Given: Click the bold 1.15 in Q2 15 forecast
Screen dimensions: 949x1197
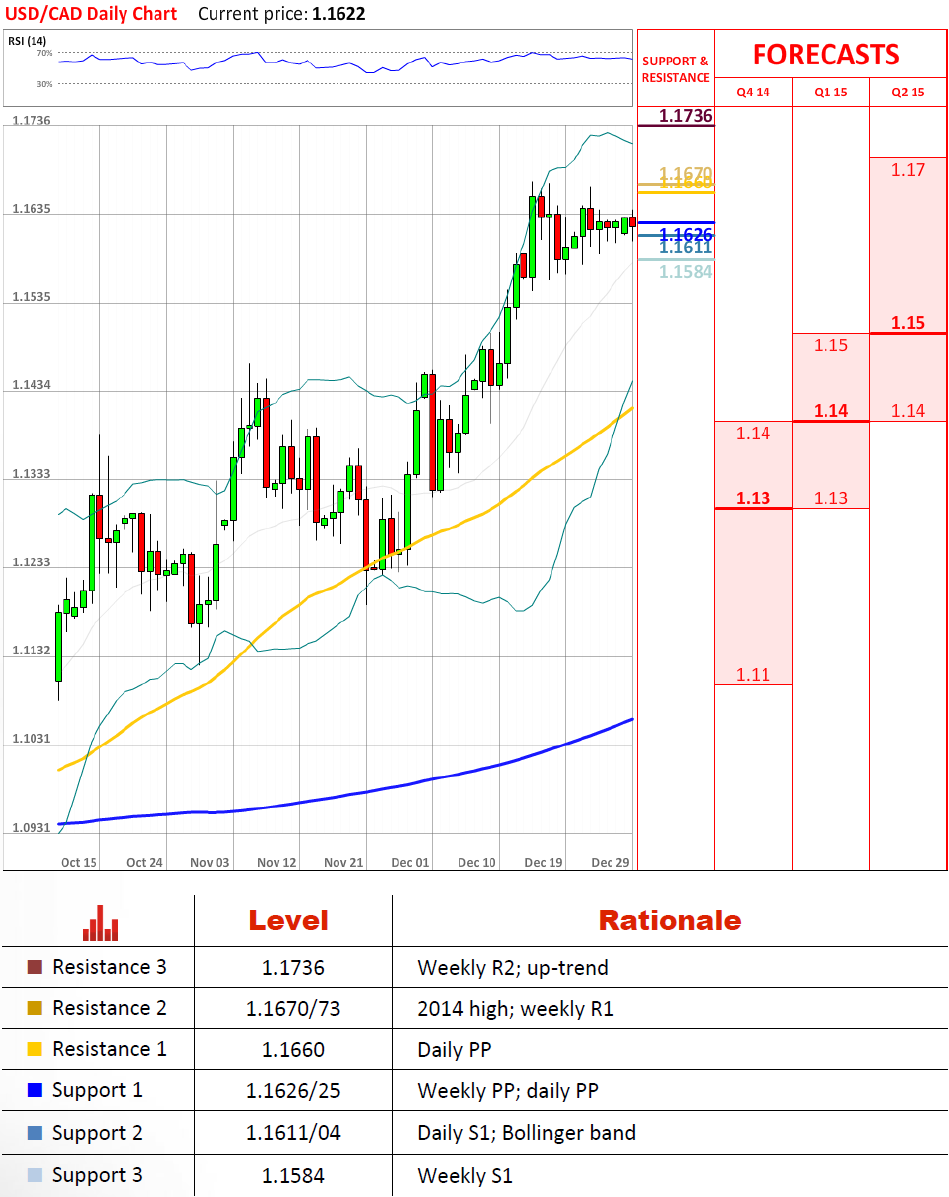Looking at the screenshot, I should coord(908,323).
